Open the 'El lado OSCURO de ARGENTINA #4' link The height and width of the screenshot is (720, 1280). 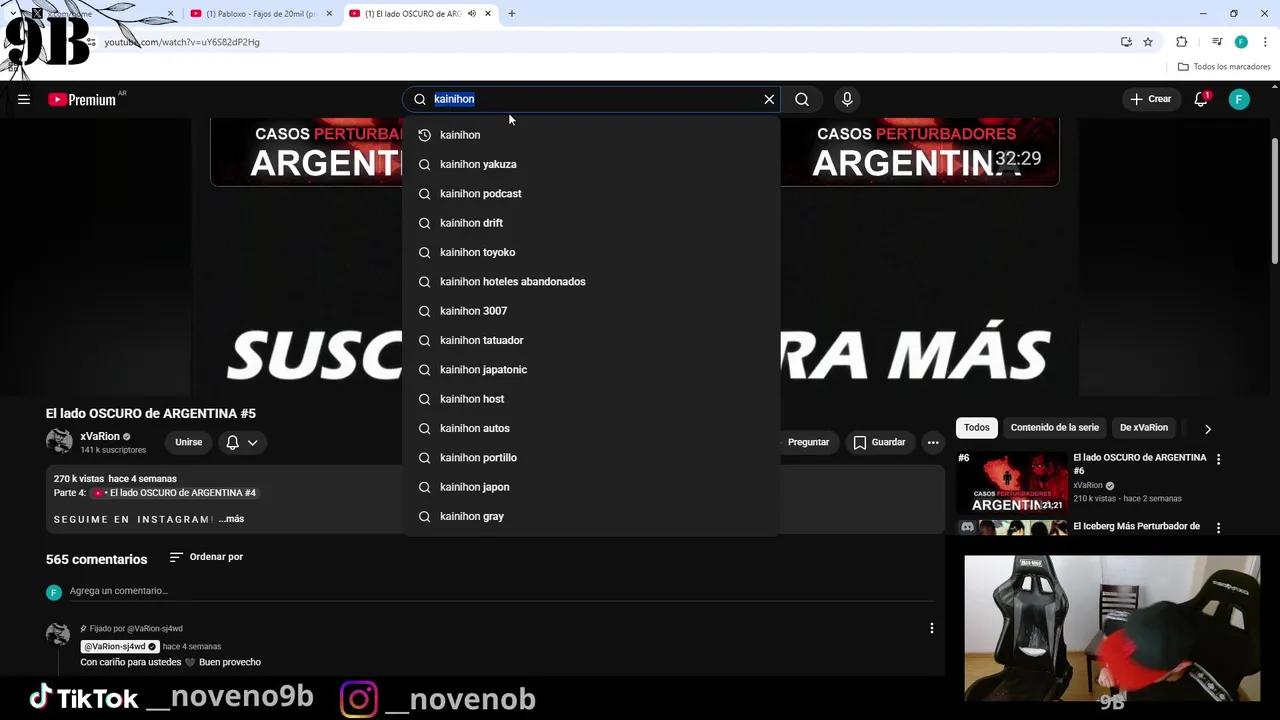175,493
